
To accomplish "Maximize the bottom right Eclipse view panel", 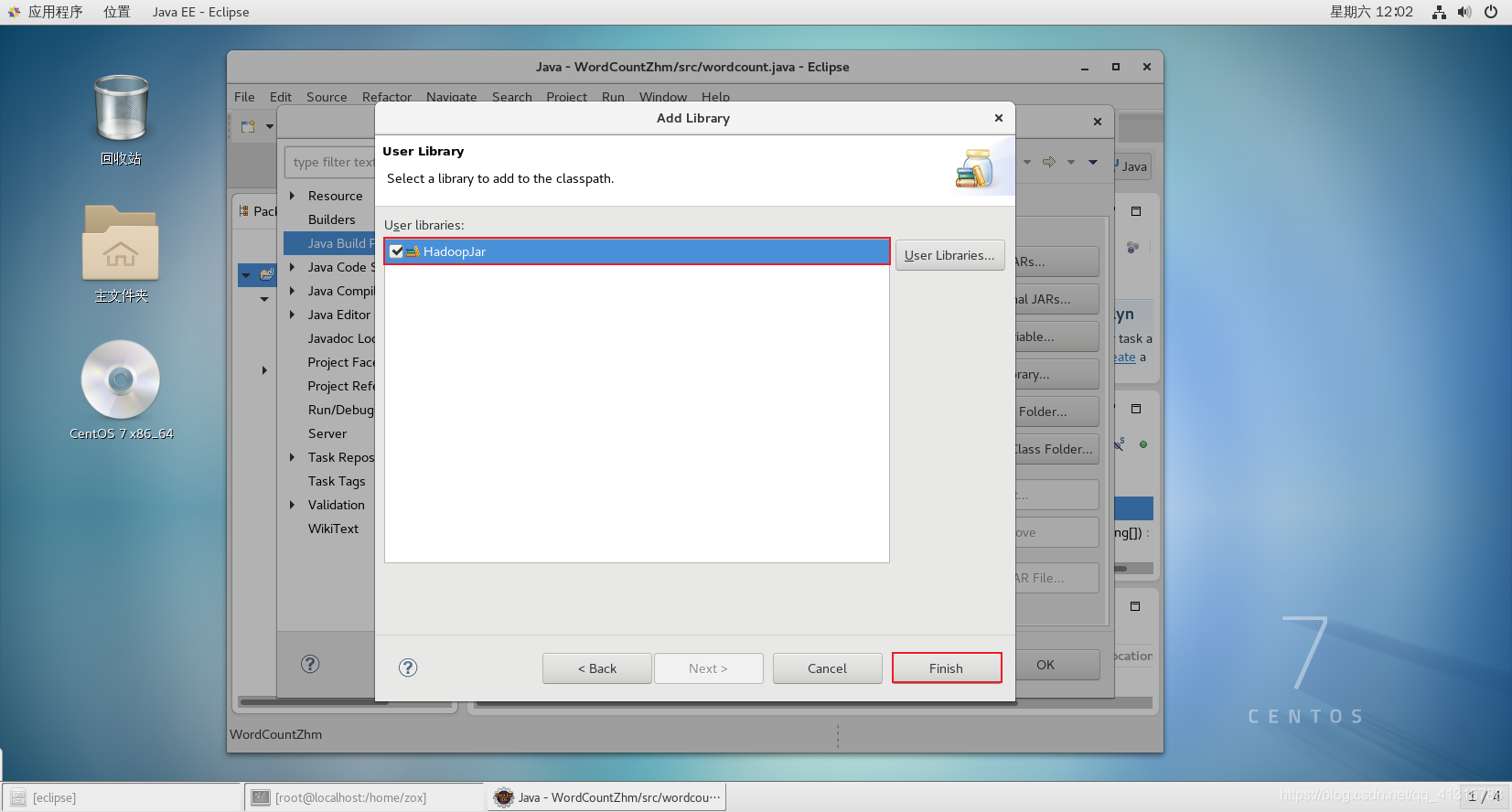I will [1135, 606].
